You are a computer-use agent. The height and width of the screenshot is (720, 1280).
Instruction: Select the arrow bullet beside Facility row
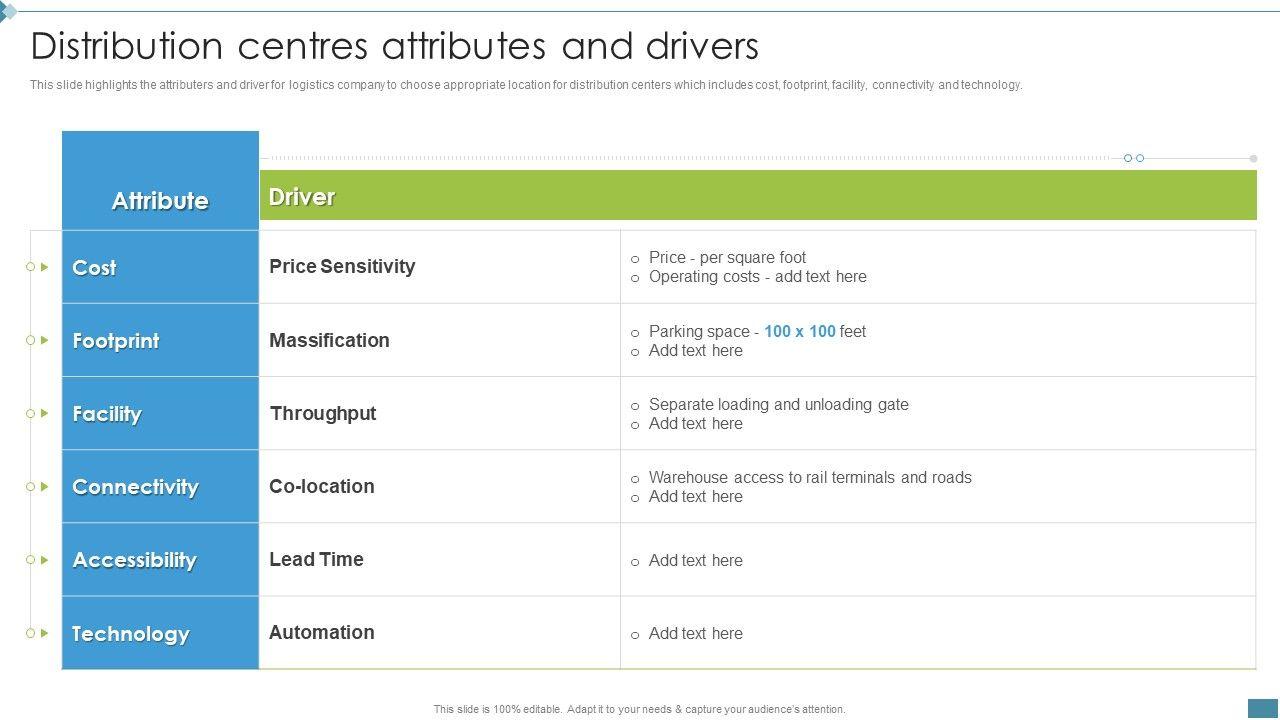click(45, 413)
